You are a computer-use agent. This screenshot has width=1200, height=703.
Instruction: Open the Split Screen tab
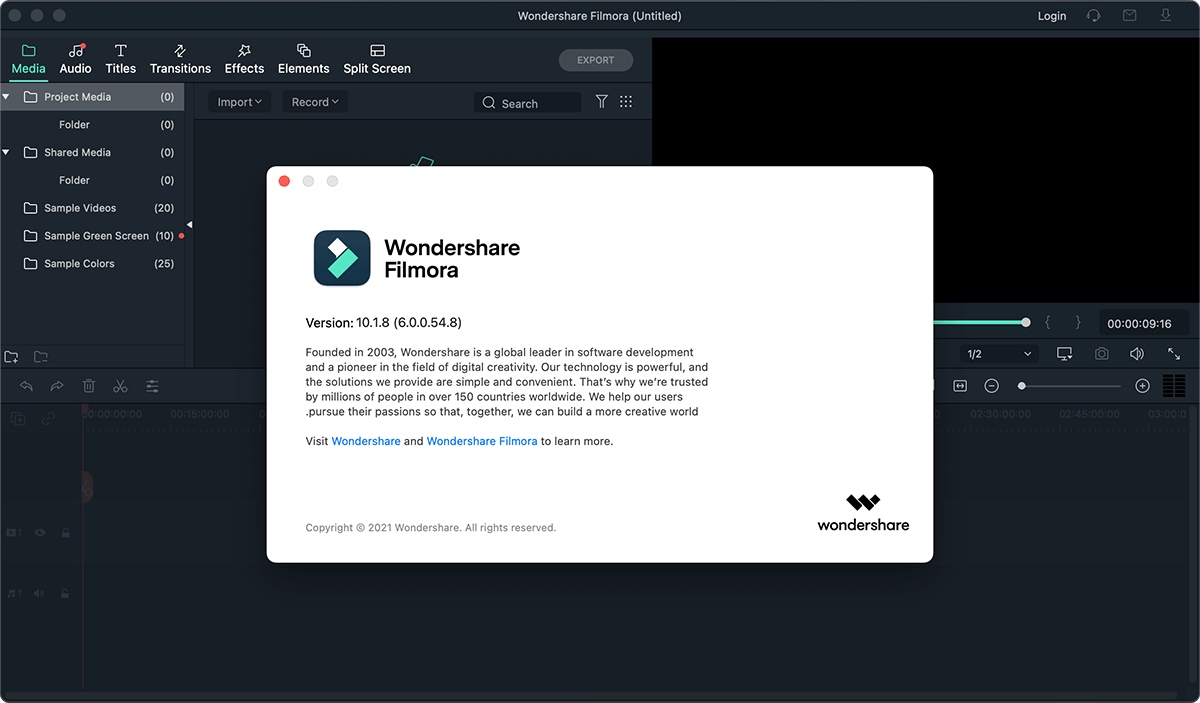[377, 60]
